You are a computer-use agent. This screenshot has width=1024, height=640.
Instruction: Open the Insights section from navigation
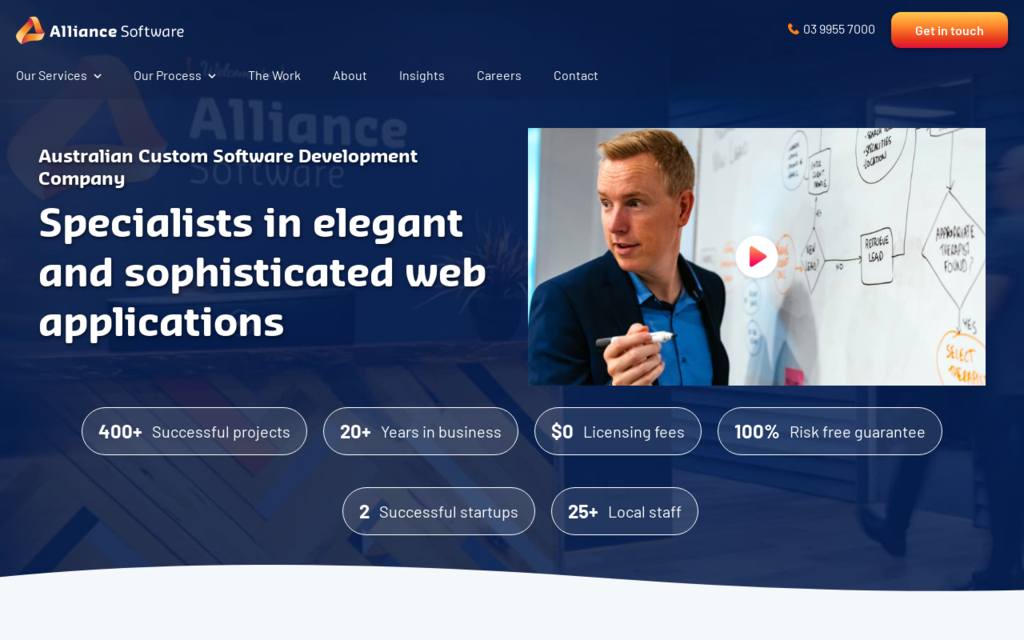421,75
